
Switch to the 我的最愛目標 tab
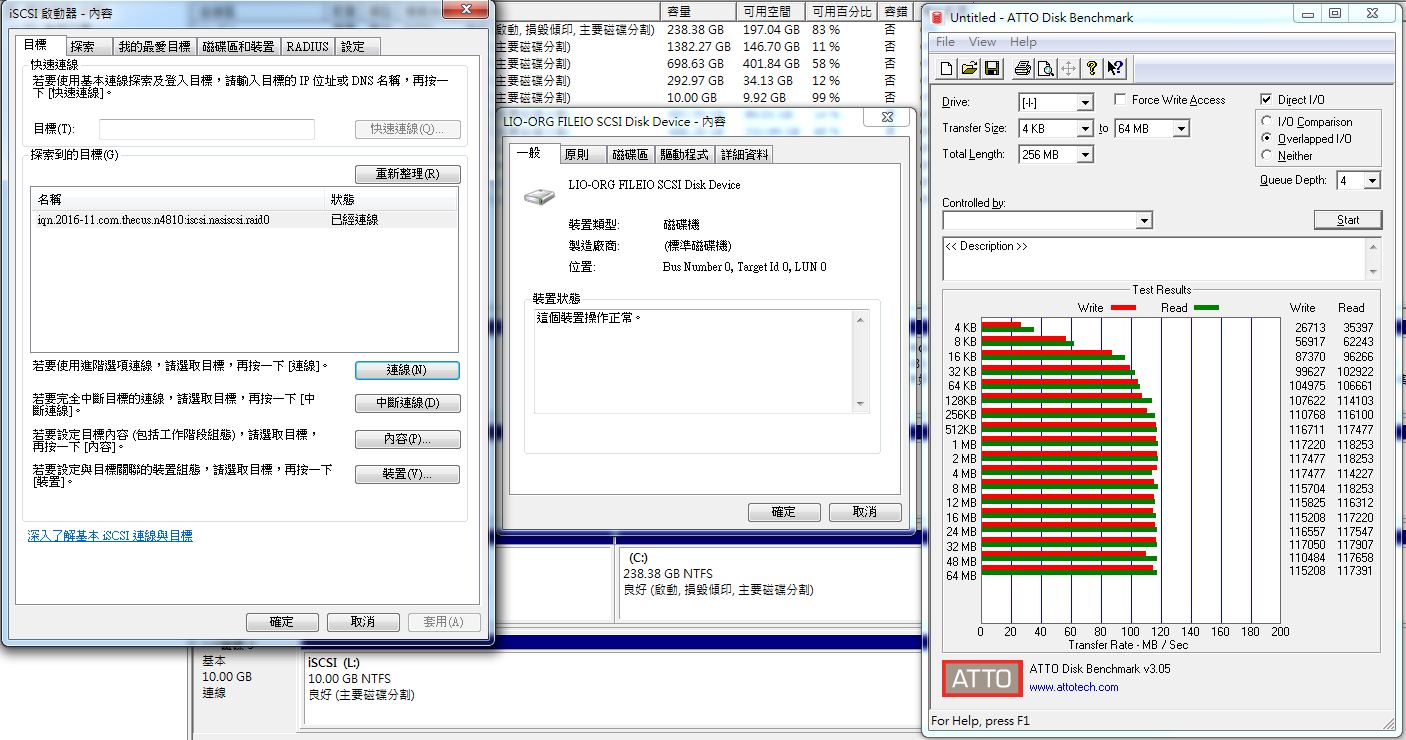pyautogui.click(x=154, y=47)
